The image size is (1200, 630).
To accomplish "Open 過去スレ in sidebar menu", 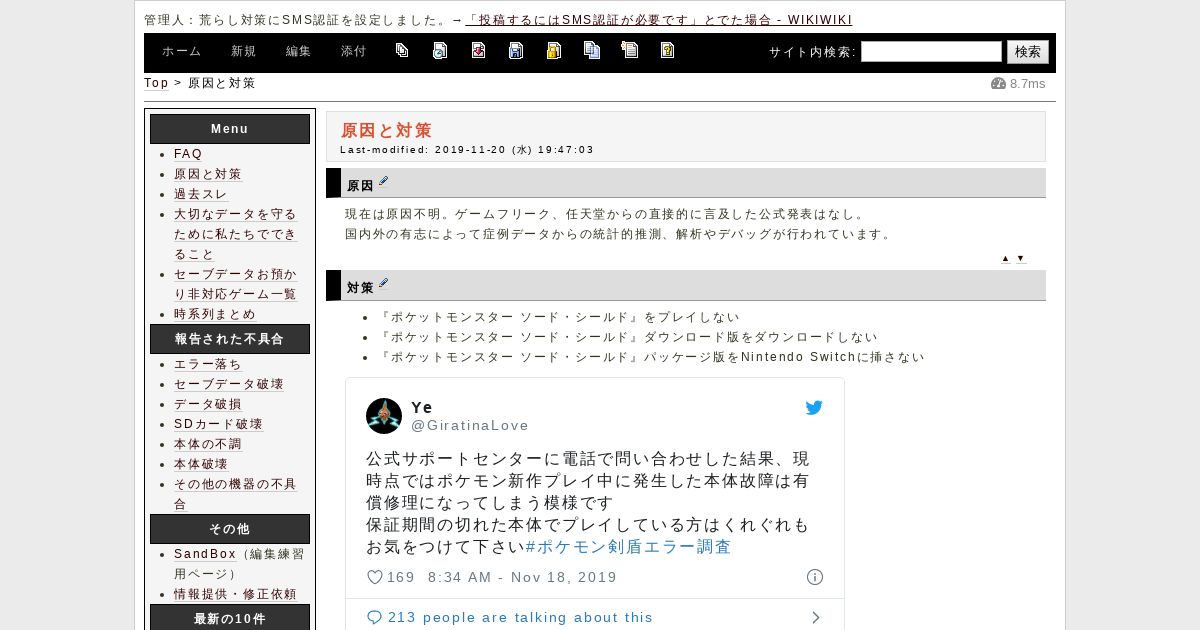I will 201,194.
